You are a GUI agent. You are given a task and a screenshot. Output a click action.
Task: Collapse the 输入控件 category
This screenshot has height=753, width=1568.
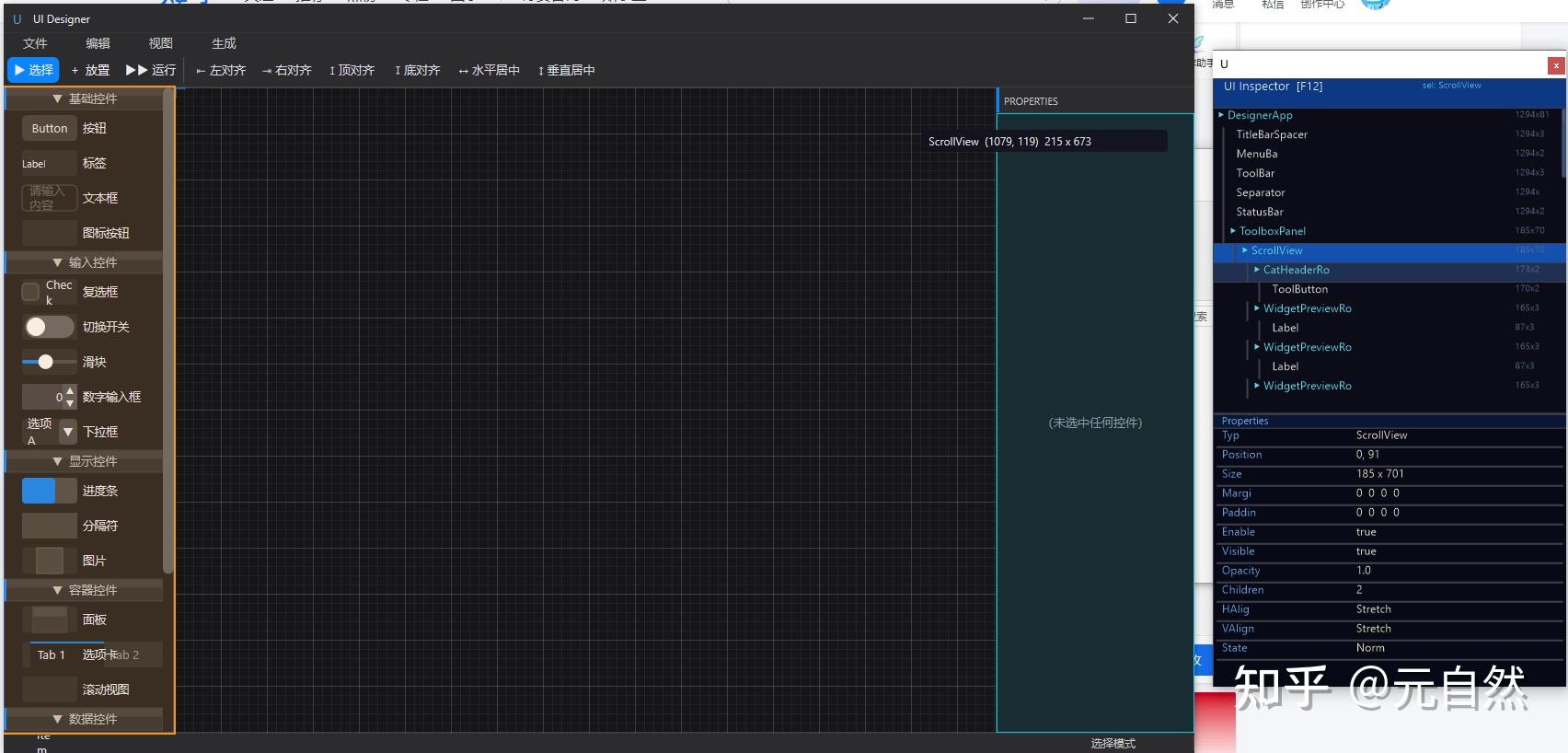pyautogui.click(x=85, y=262)
